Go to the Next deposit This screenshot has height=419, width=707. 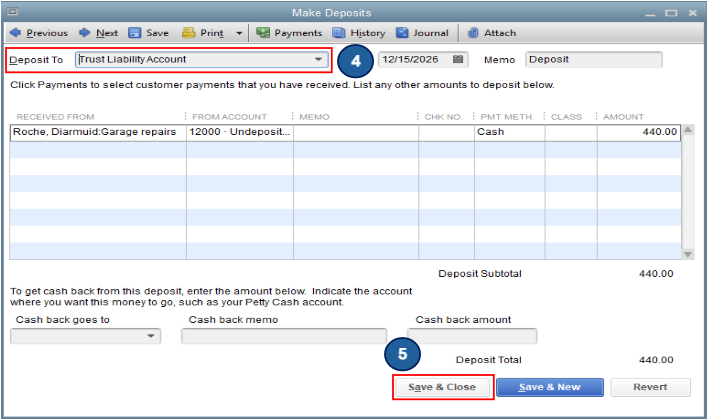98,33
